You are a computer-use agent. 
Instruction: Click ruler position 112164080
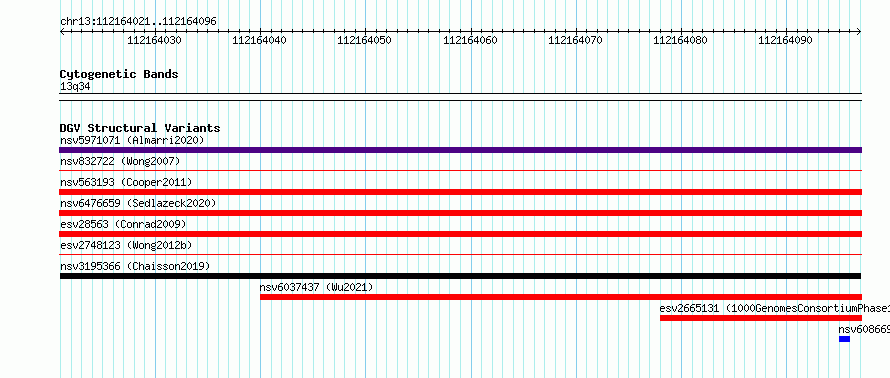coord(681,40)
